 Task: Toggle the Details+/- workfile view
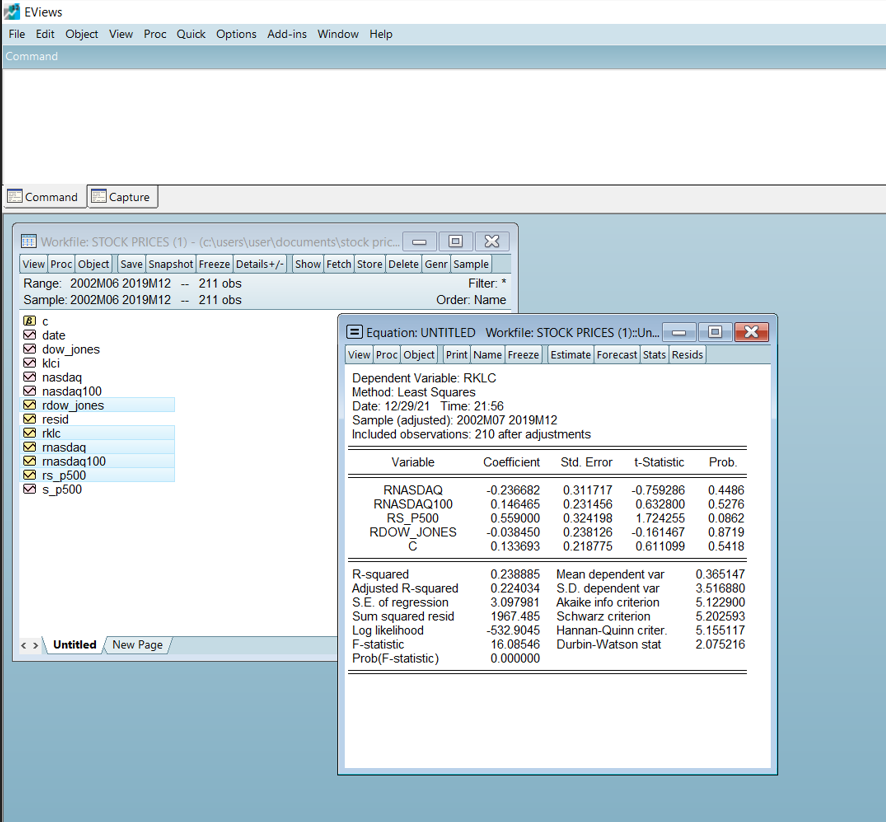coord(260,264)
